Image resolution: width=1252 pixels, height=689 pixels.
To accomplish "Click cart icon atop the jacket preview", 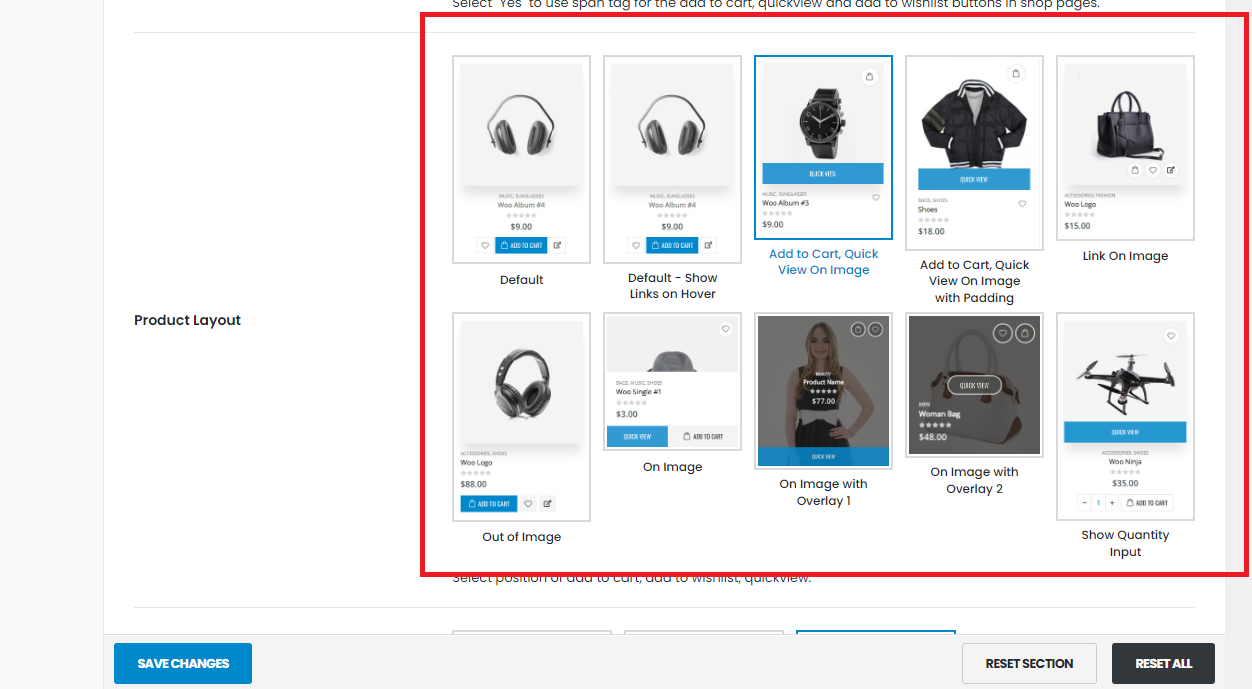I will click(x=1015, y=73).
